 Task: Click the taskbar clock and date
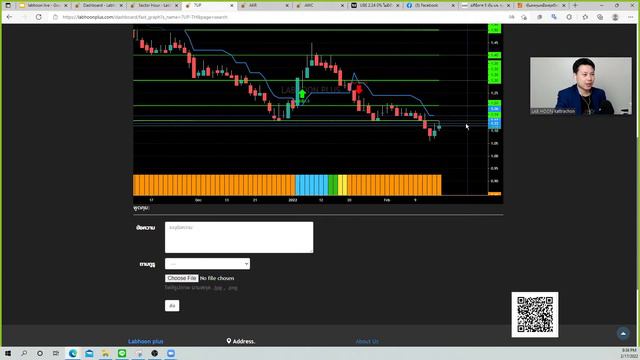click(629, 353)
